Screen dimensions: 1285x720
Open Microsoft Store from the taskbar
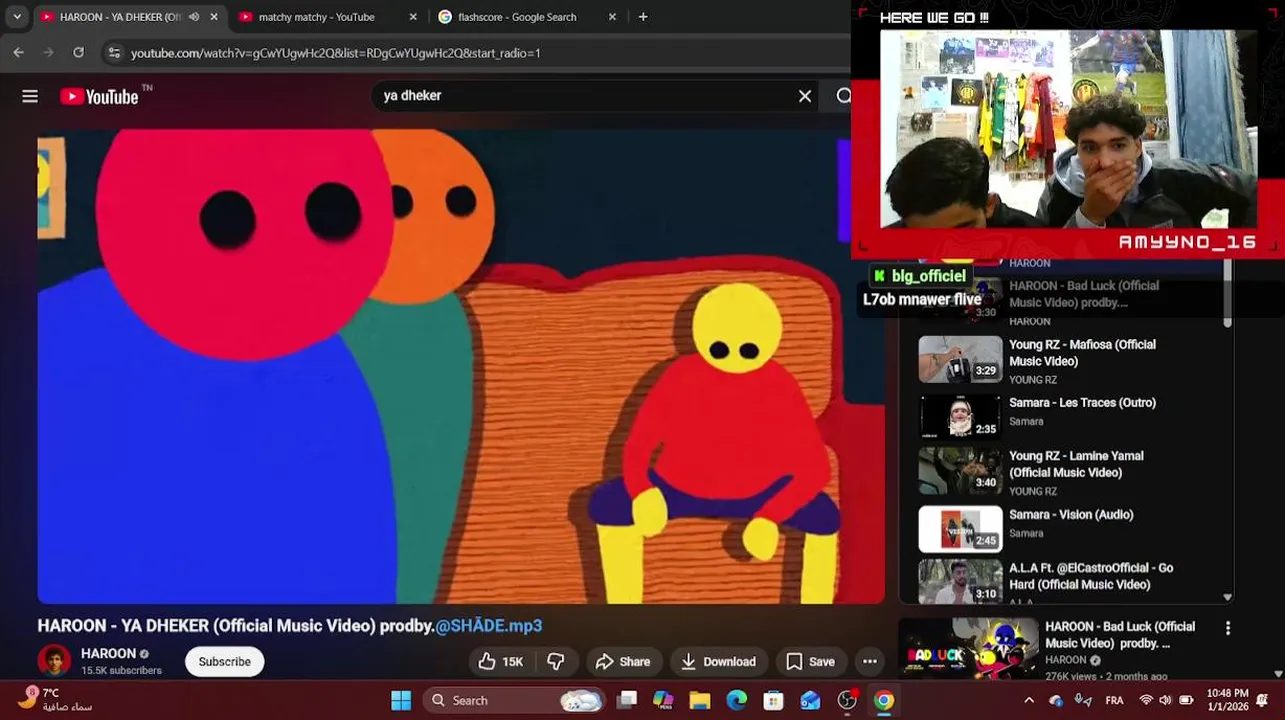click(773, 700)
